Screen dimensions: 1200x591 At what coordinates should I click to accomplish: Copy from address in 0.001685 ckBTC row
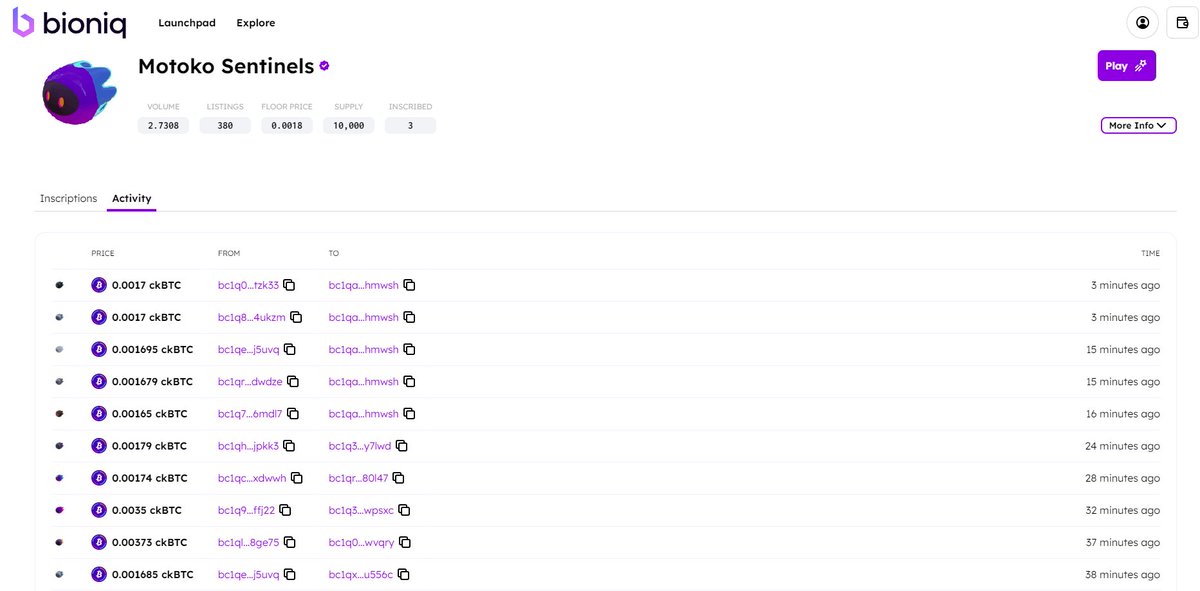click(x=289, y=574)
